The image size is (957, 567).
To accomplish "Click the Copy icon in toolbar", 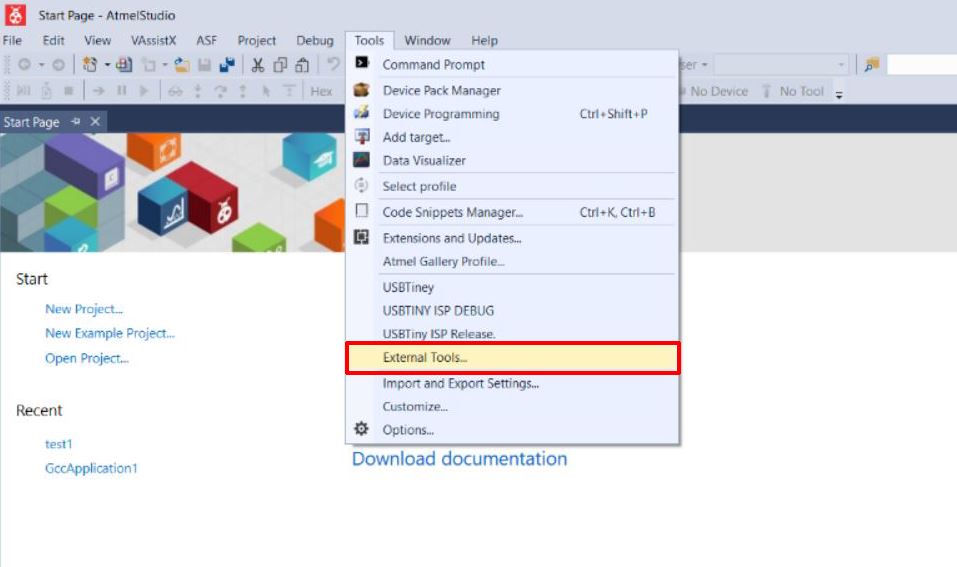I will coord(280,65).
